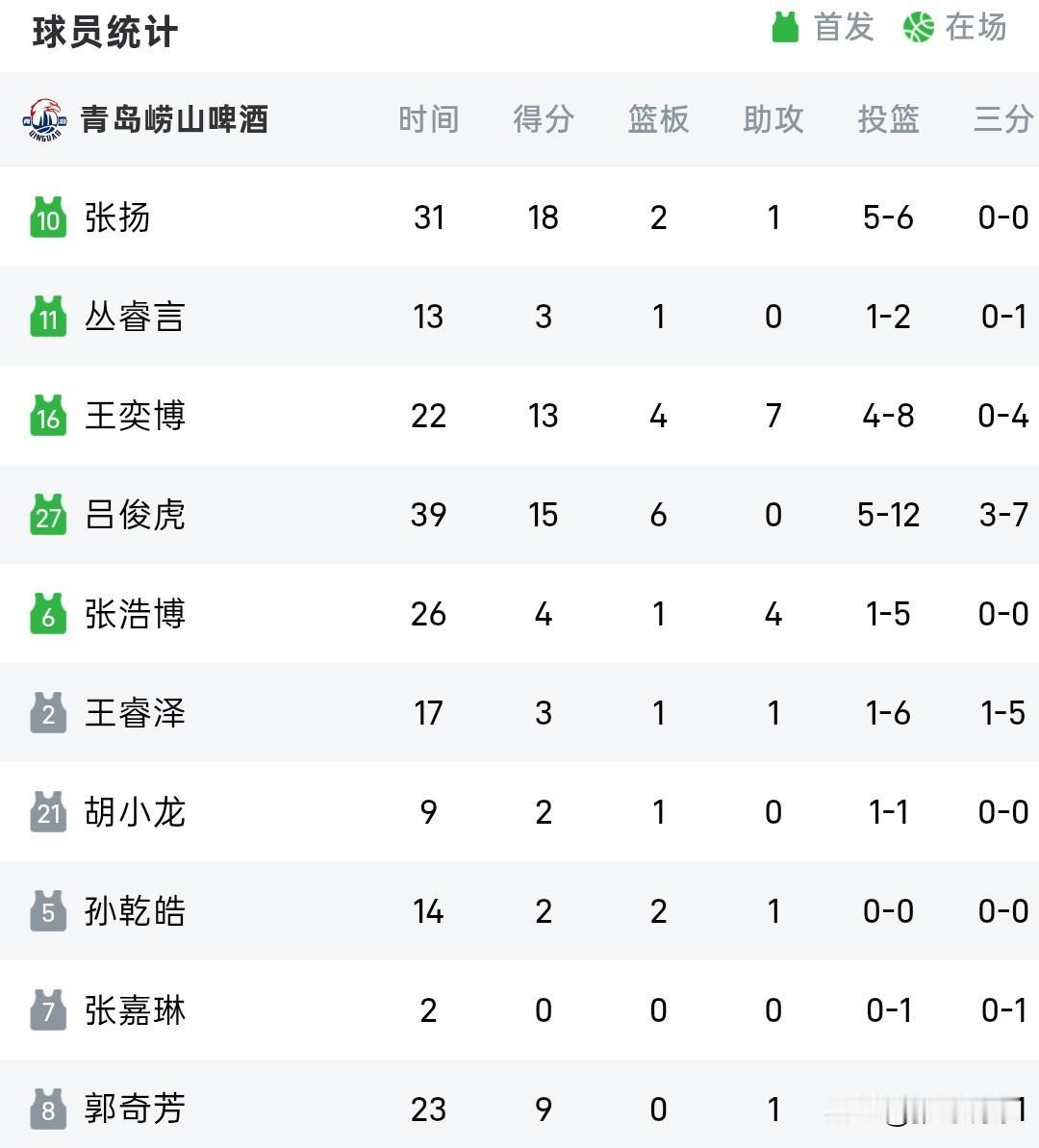Click the green number 16 jersey icon

pyautogui.click(x=48, y=415)
